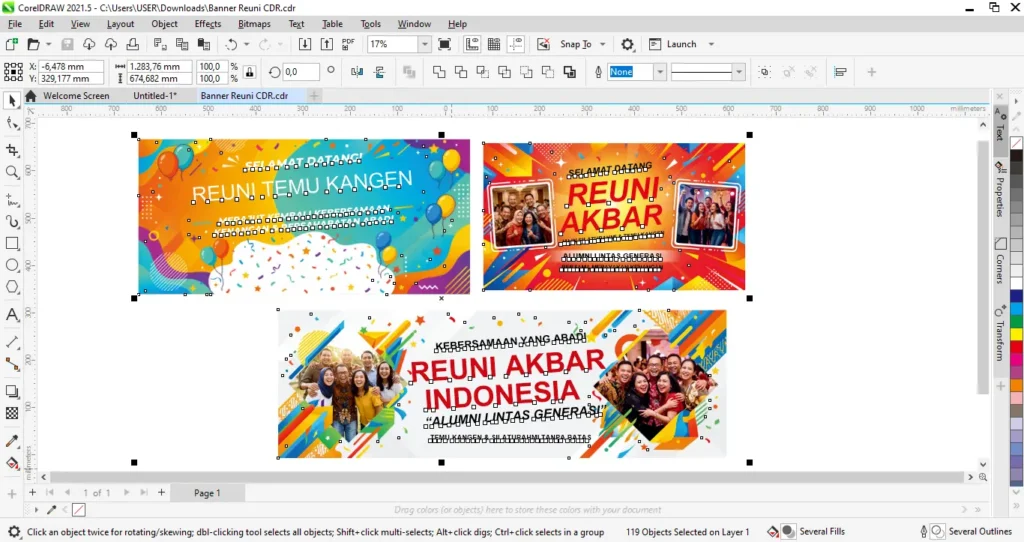
Task: Select the Text tool in toolbox
Action: pyautogui.click(x=12, y=315)
